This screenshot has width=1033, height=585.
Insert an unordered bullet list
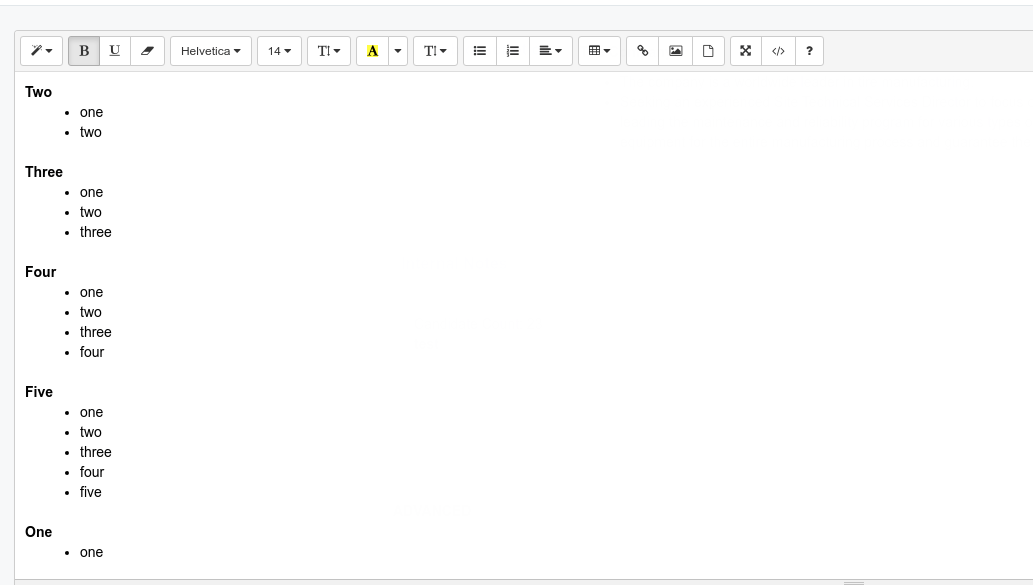(x=480, y=51)
